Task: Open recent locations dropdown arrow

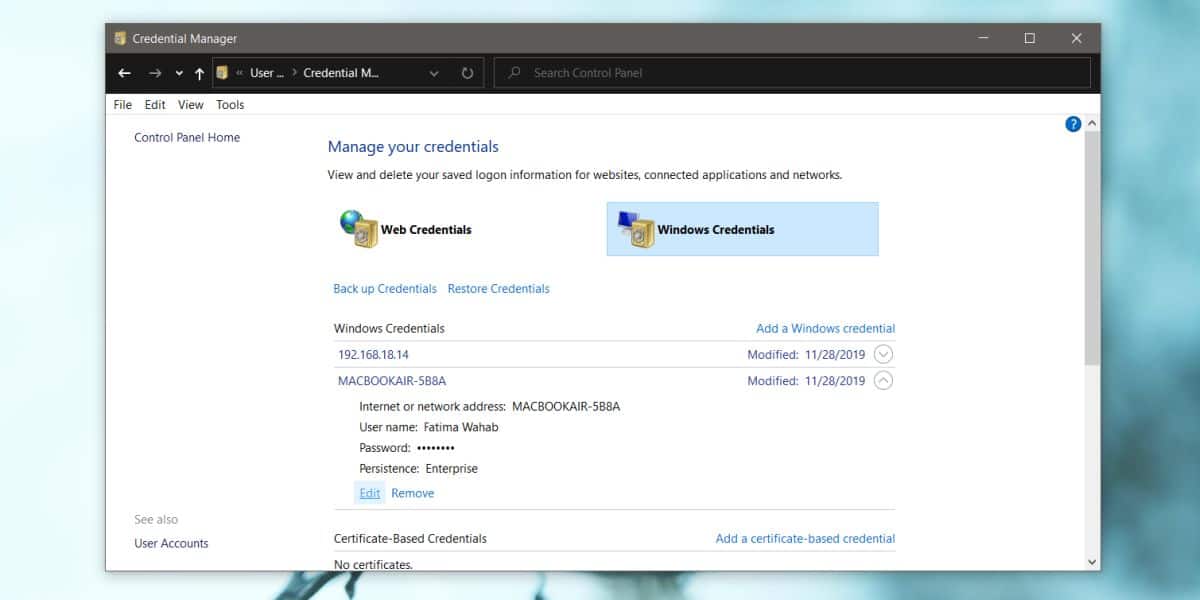Action: [x=179, y=73]
